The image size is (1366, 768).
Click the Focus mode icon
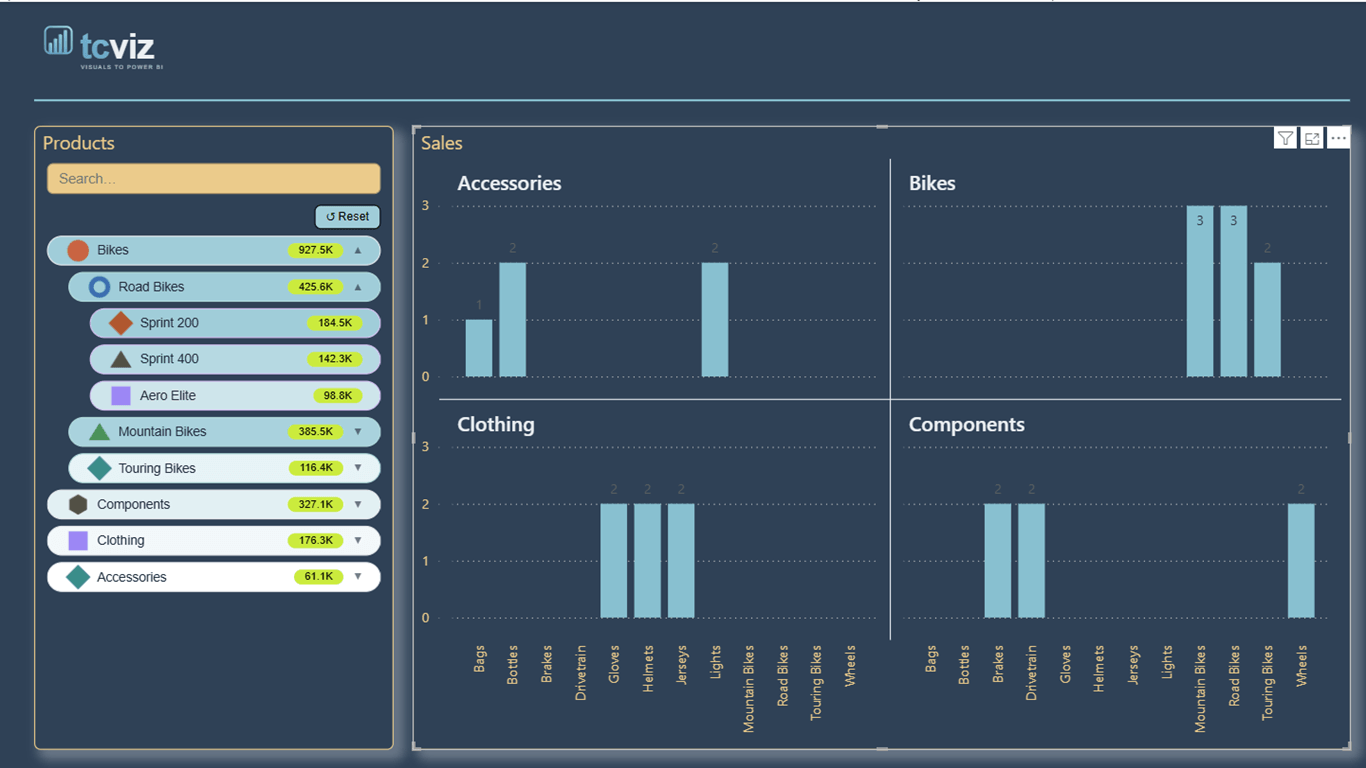[x=1312, y=139]
